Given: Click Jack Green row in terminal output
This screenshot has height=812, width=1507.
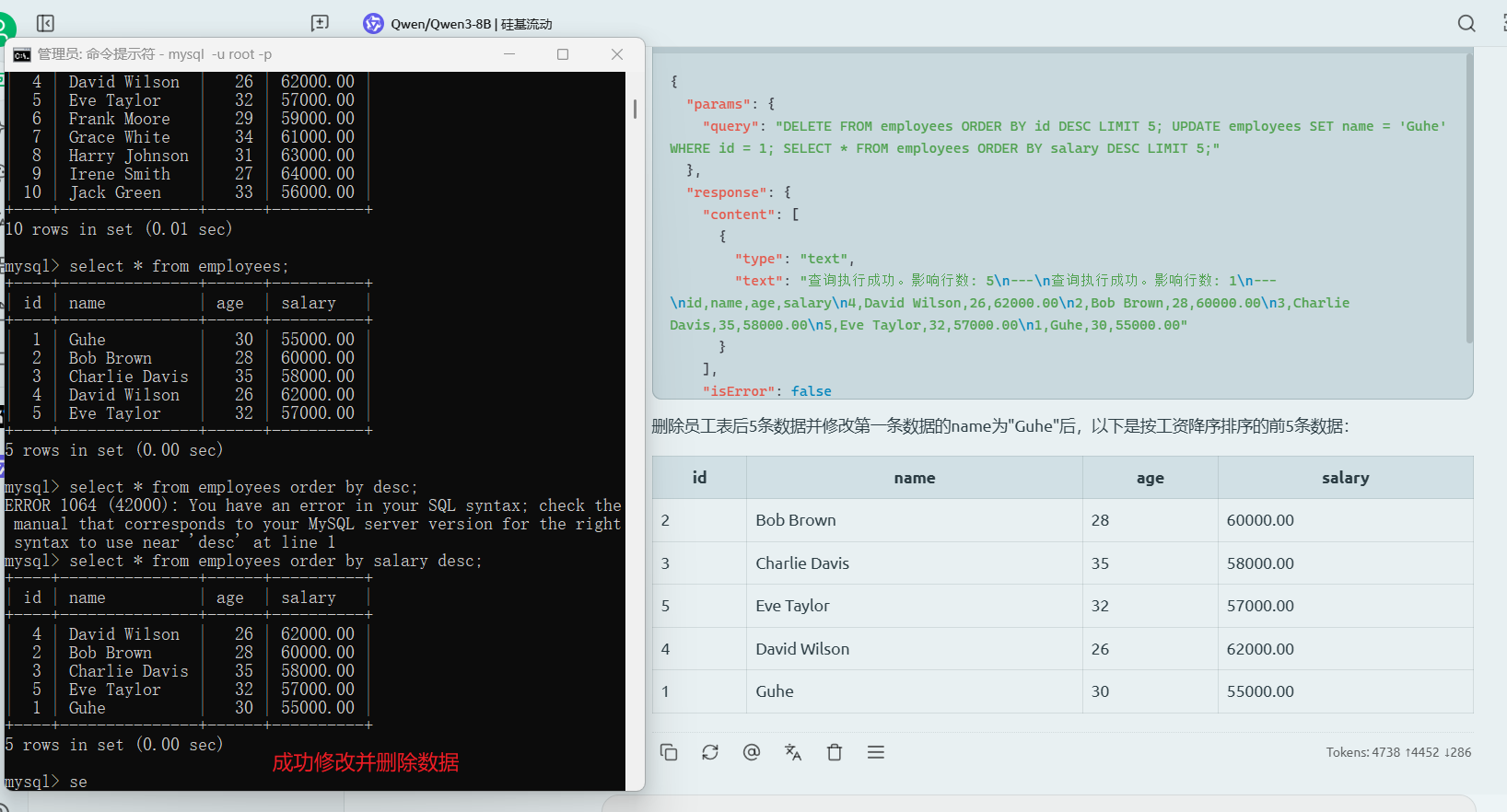Looking at the screenshot, I should click(x=189, y=192).
